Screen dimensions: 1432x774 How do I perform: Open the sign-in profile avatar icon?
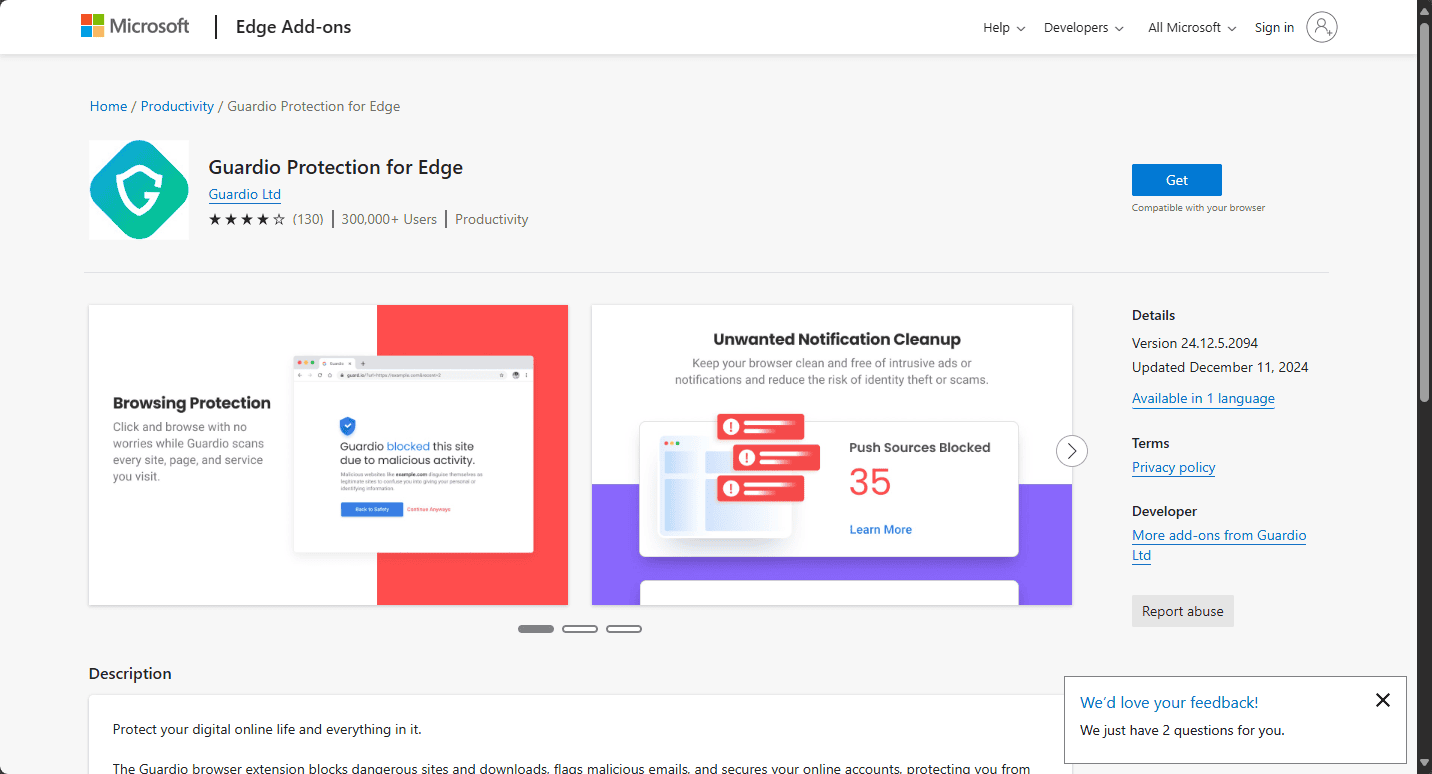tap(1321, 27)
